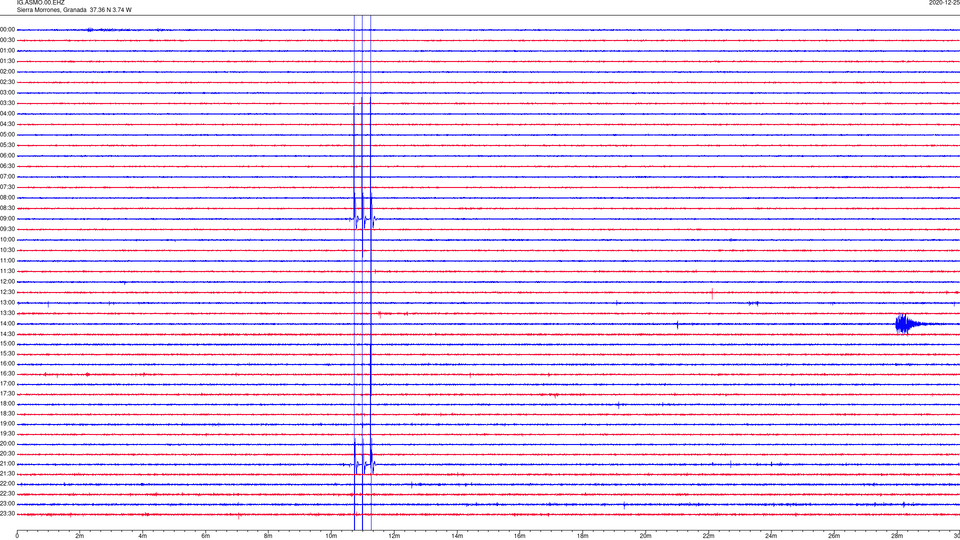Select the 06:00 trace time label
Screen dimensions: 960x540
(x=7, y=156)
